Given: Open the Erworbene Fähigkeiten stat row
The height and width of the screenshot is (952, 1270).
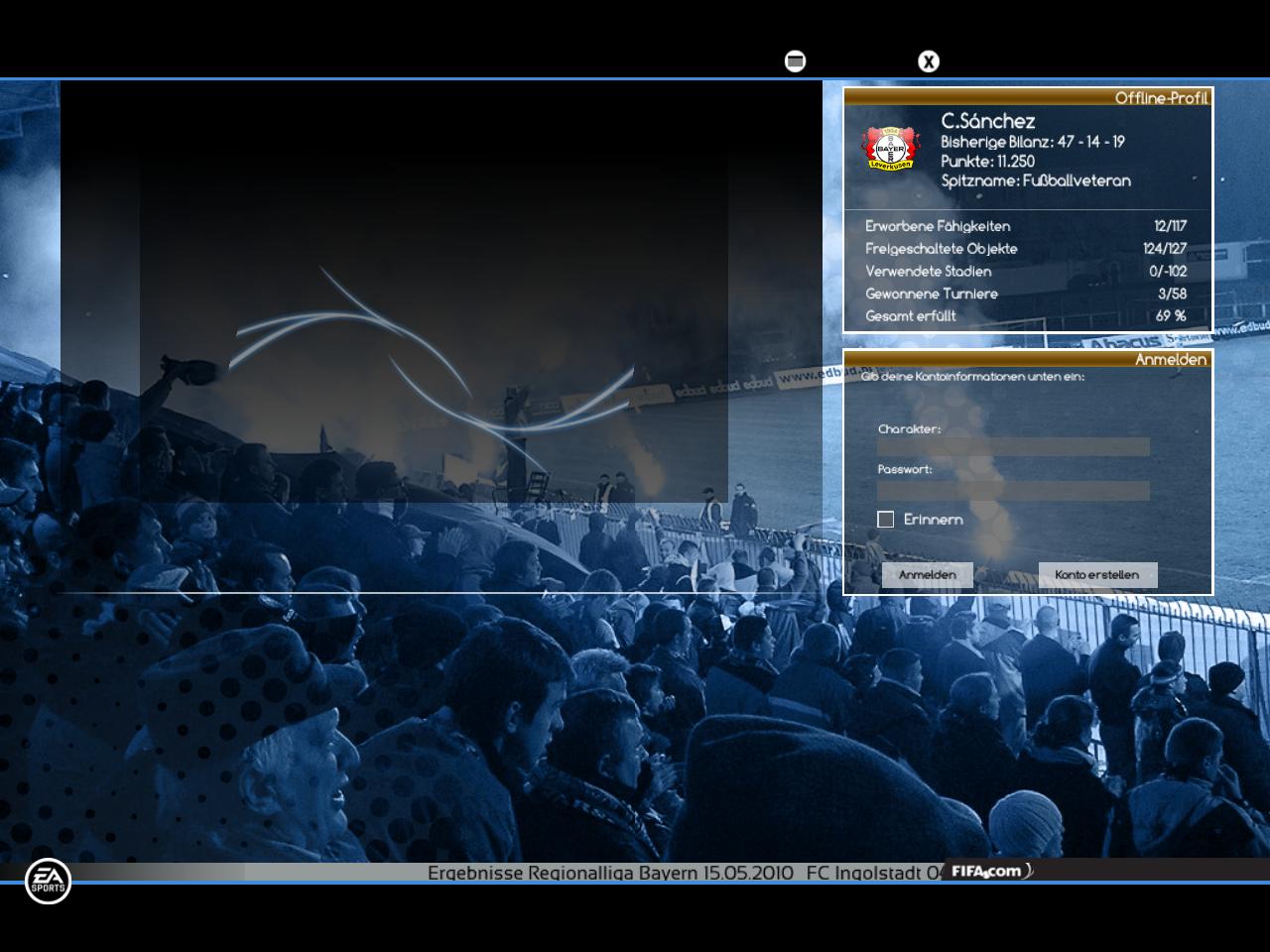Looking at the screenshot, I should click(1026, 226).
